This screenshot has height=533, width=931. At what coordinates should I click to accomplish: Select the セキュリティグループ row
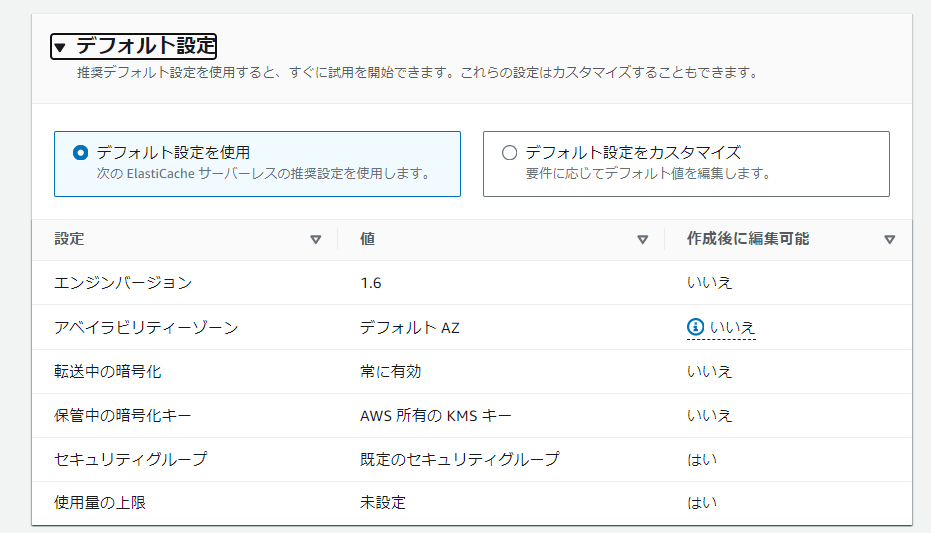pyautogui.click(x=472, y=459)
